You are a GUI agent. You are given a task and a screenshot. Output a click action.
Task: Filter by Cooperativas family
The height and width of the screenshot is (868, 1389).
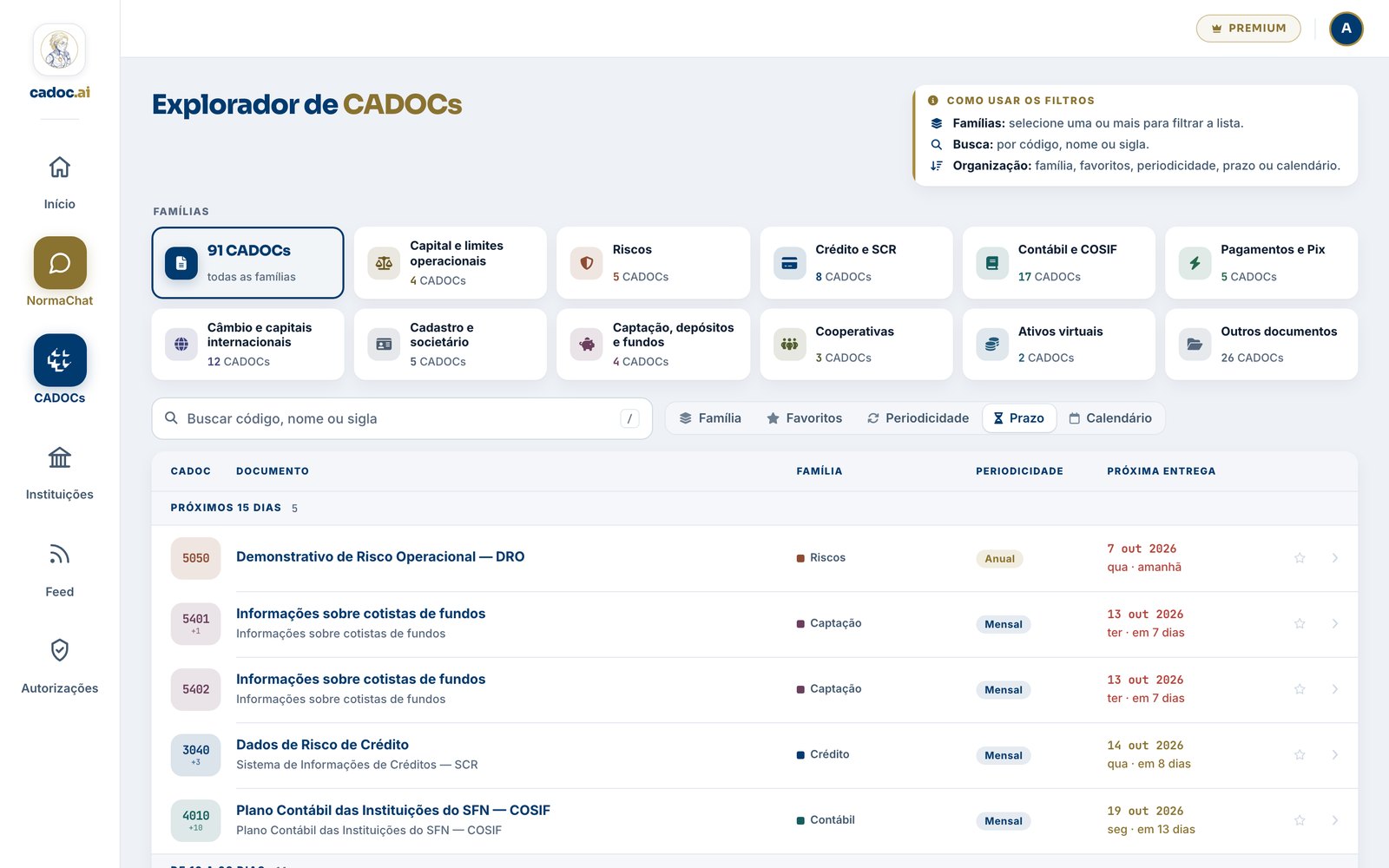[x=856, y=345]
